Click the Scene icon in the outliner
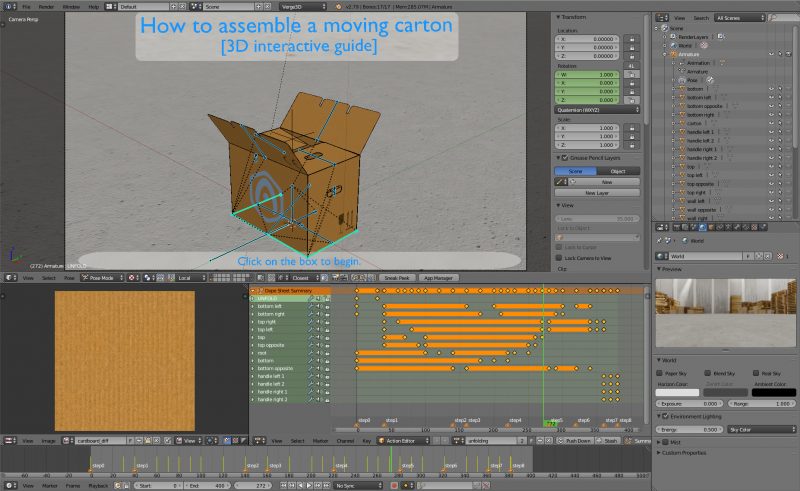 coord(666,28)
